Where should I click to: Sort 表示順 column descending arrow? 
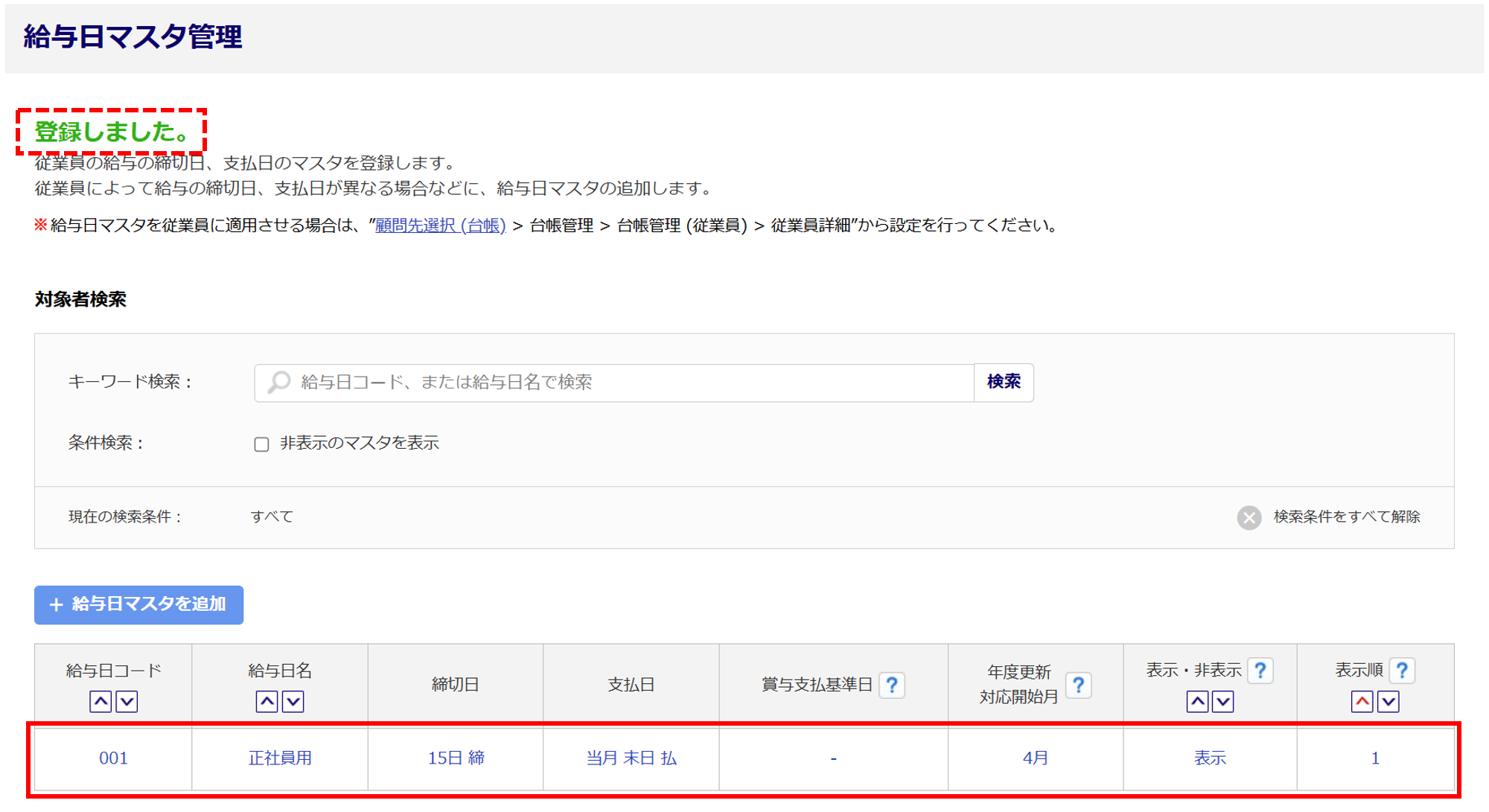[1388, 701]
